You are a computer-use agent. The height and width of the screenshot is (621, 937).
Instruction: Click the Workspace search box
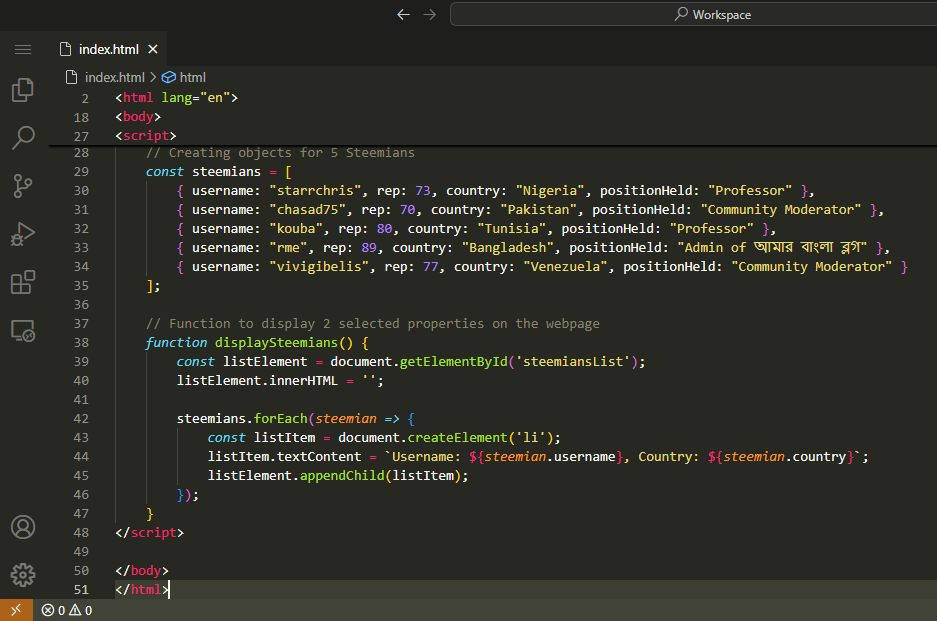pyautogui.click(x=692, y=14)
